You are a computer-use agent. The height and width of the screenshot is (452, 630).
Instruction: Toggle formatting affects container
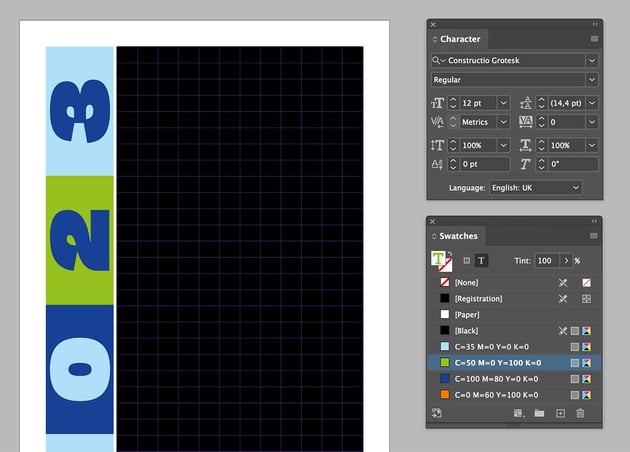pos(466,261)
